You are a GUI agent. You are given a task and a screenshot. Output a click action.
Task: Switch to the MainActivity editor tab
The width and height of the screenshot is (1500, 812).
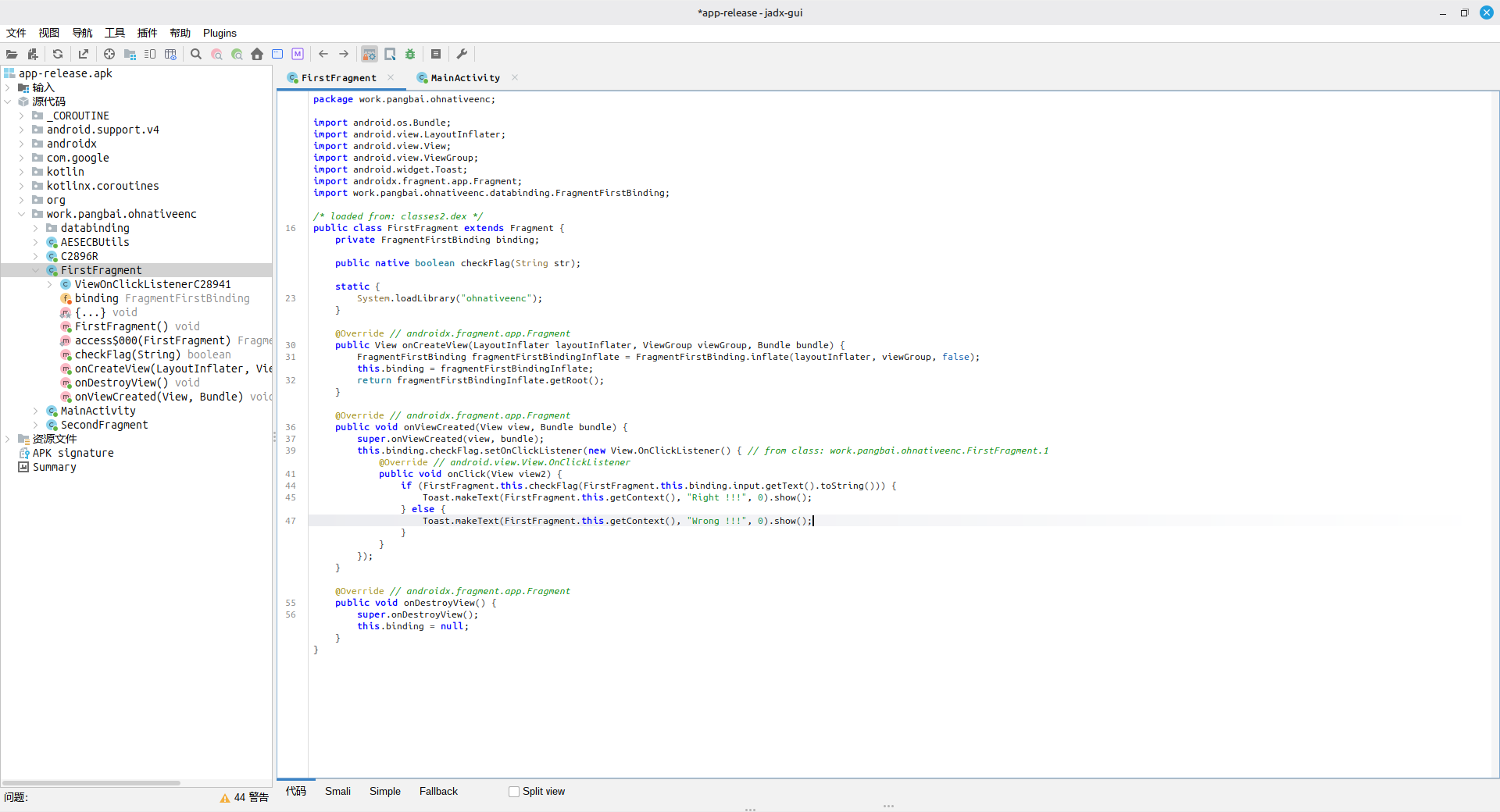pos(465,78)
